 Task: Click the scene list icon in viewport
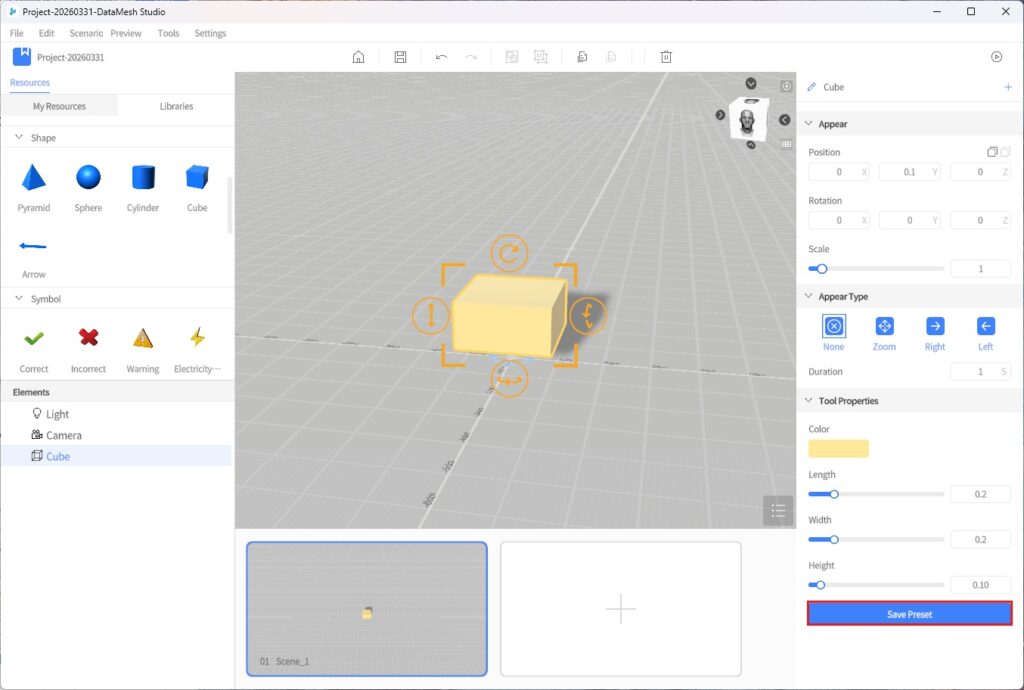[x=777, y=510]
